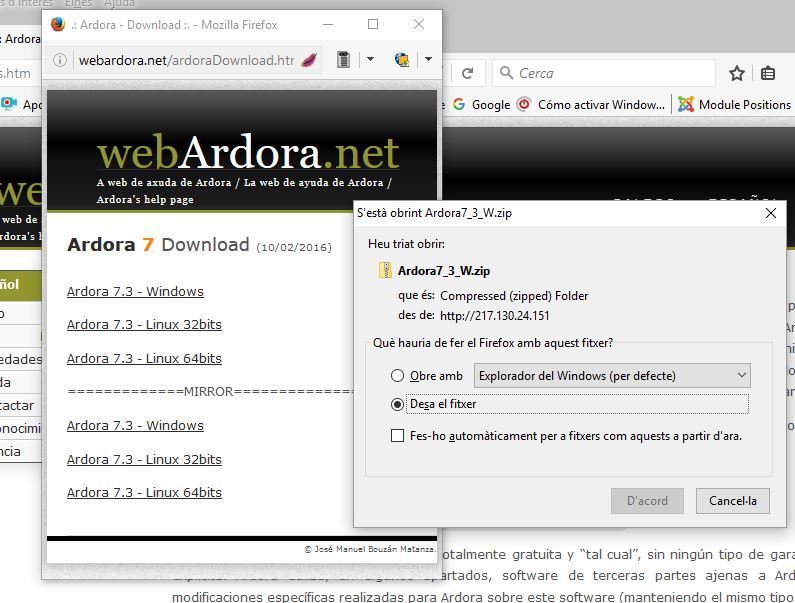Click the reload button beside the Cerca field

pos(467,73)
